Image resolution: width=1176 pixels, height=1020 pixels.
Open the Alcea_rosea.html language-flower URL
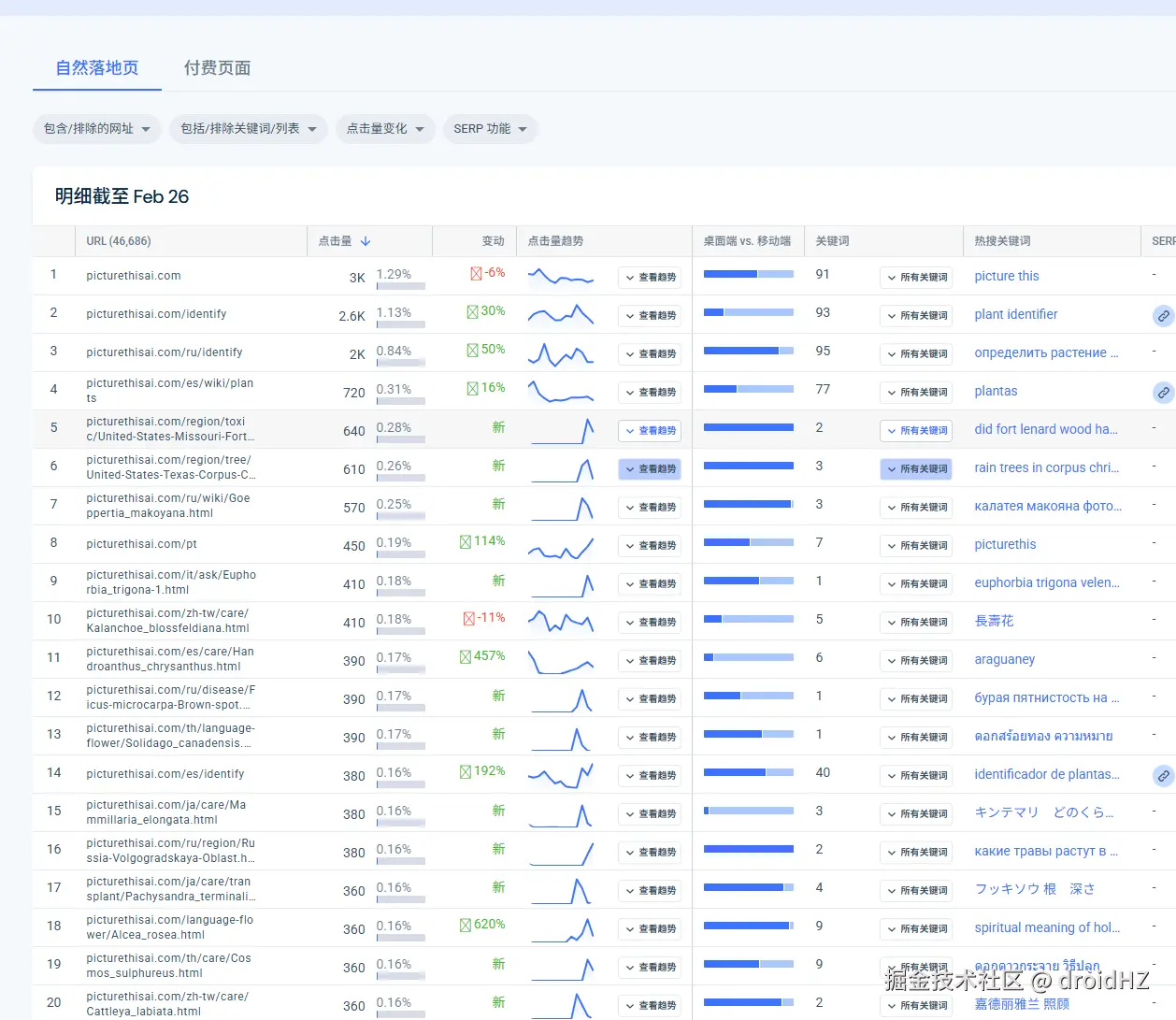(170, 927)
